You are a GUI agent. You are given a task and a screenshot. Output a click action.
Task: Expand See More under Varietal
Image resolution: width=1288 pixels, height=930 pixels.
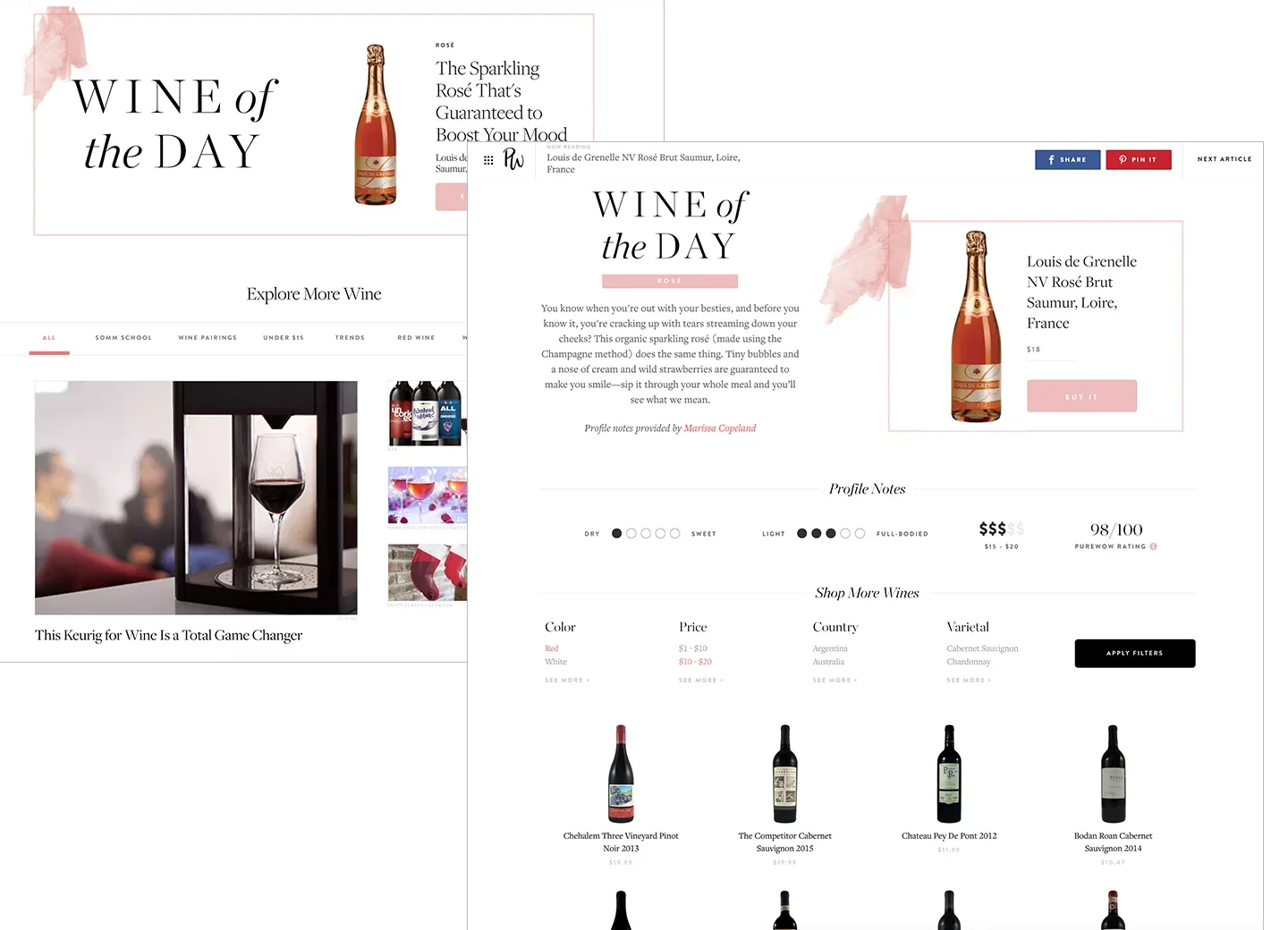[x=969, y=681]
